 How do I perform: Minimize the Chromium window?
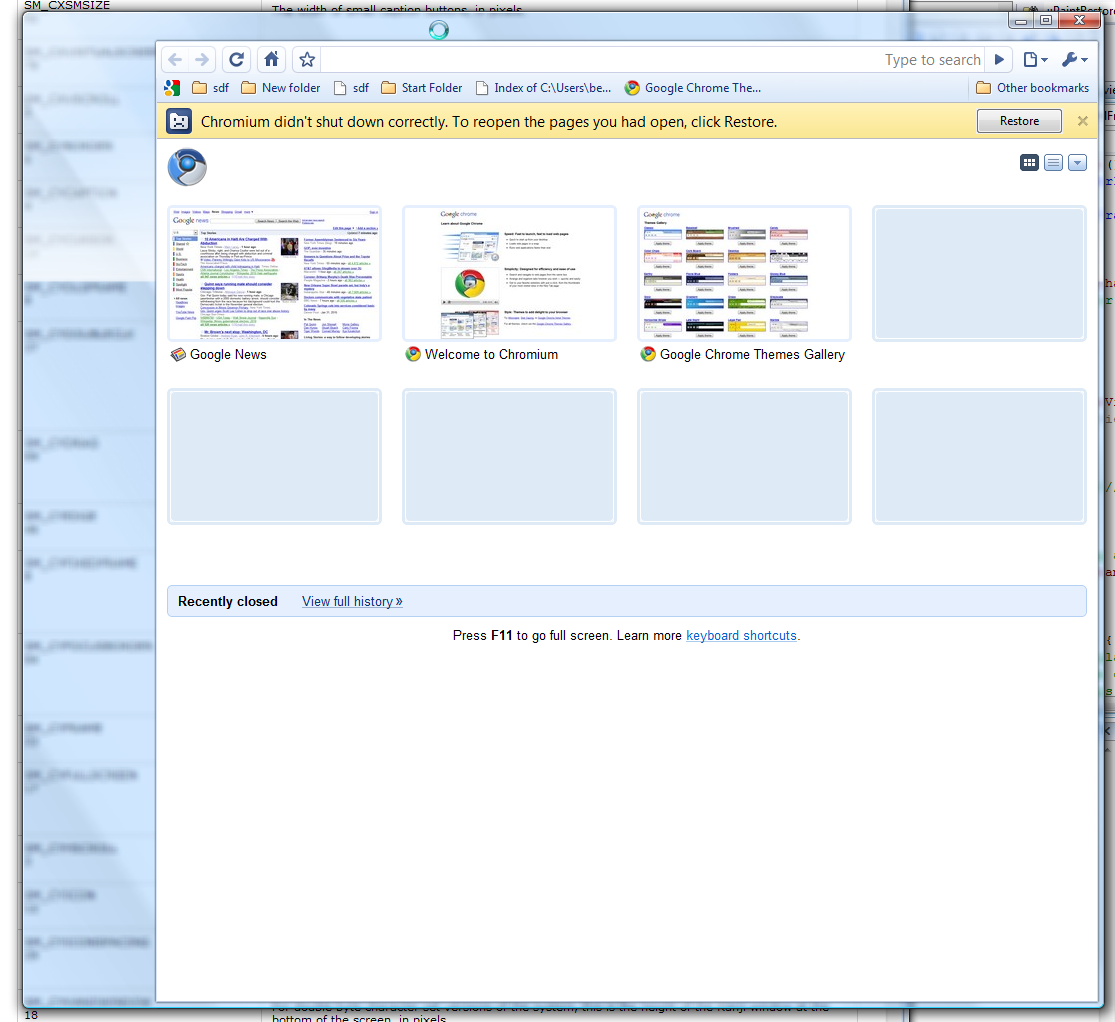tap(1020, 21)
